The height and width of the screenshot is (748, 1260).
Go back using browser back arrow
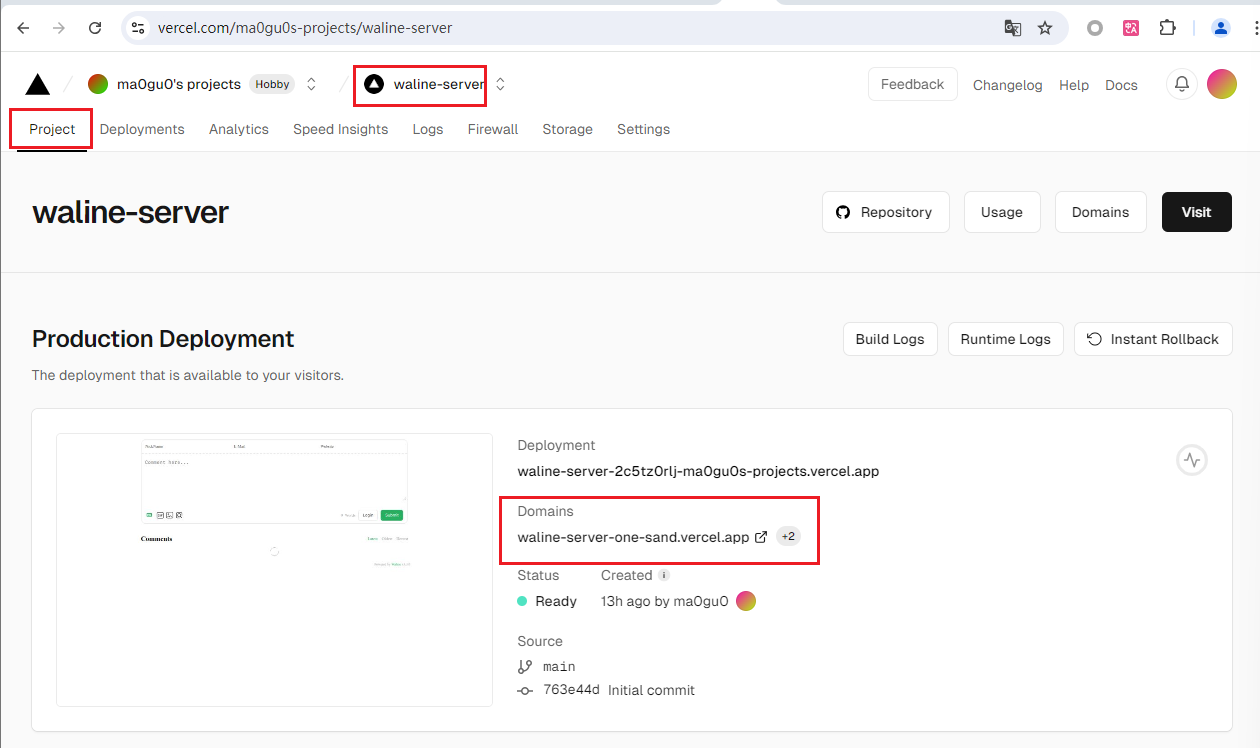pos(24,28)
